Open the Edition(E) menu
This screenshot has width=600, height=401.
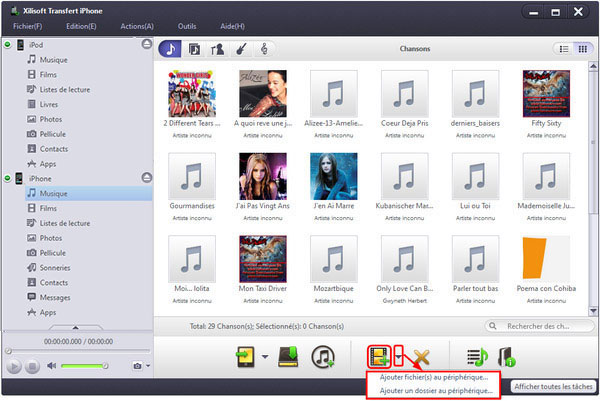(81, 26)
